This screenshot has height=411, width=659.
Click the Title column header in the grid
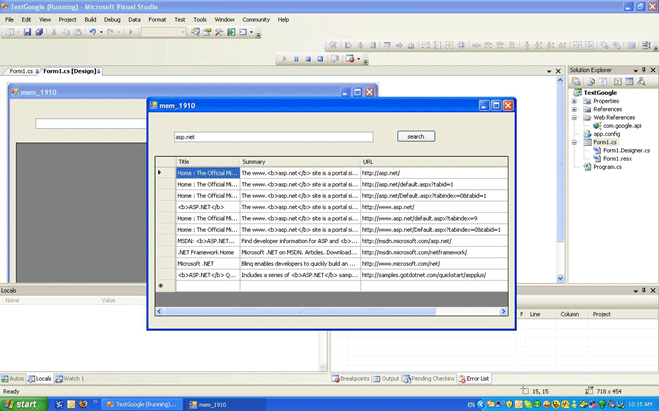coord(208,162)
